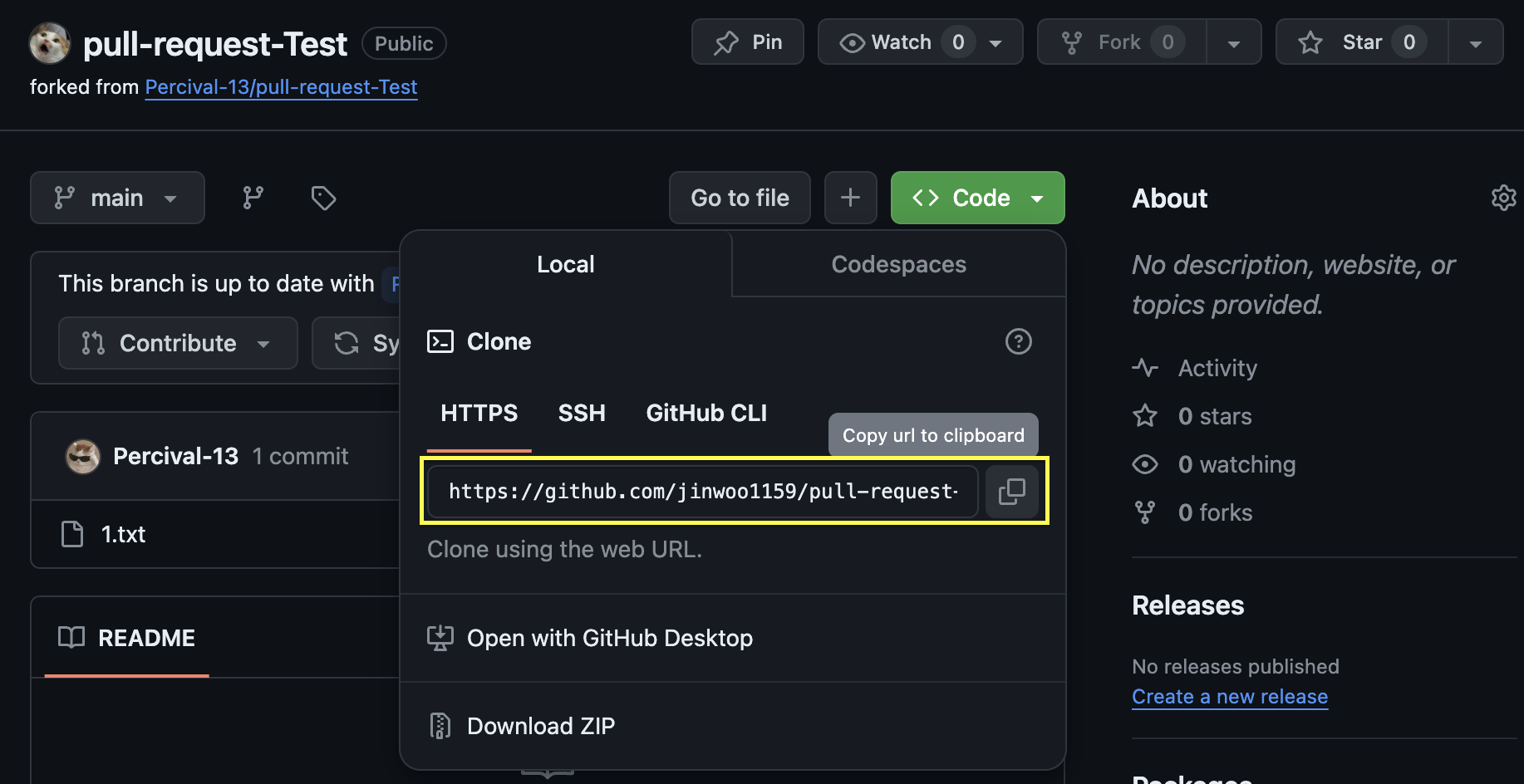The height and width of the screenshot is (784, 1524).
Task: Star this repository
Action: (1362, 42)
